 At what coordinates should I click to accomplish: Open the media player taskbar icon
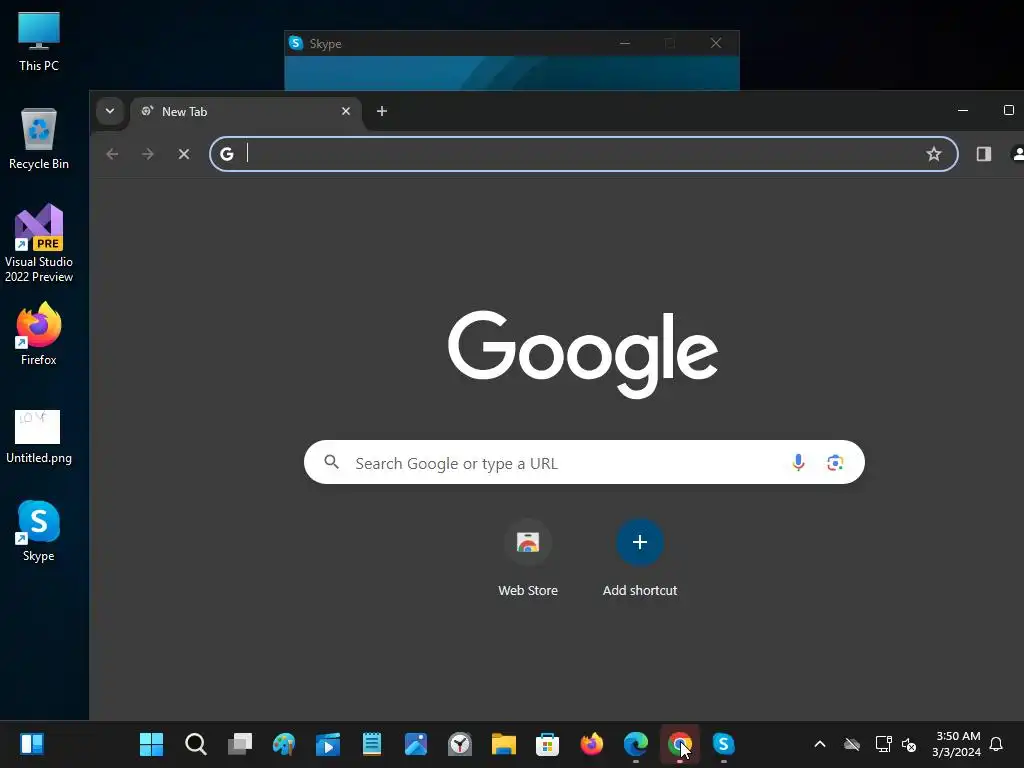pyautogui.click(x=328, y=744)
